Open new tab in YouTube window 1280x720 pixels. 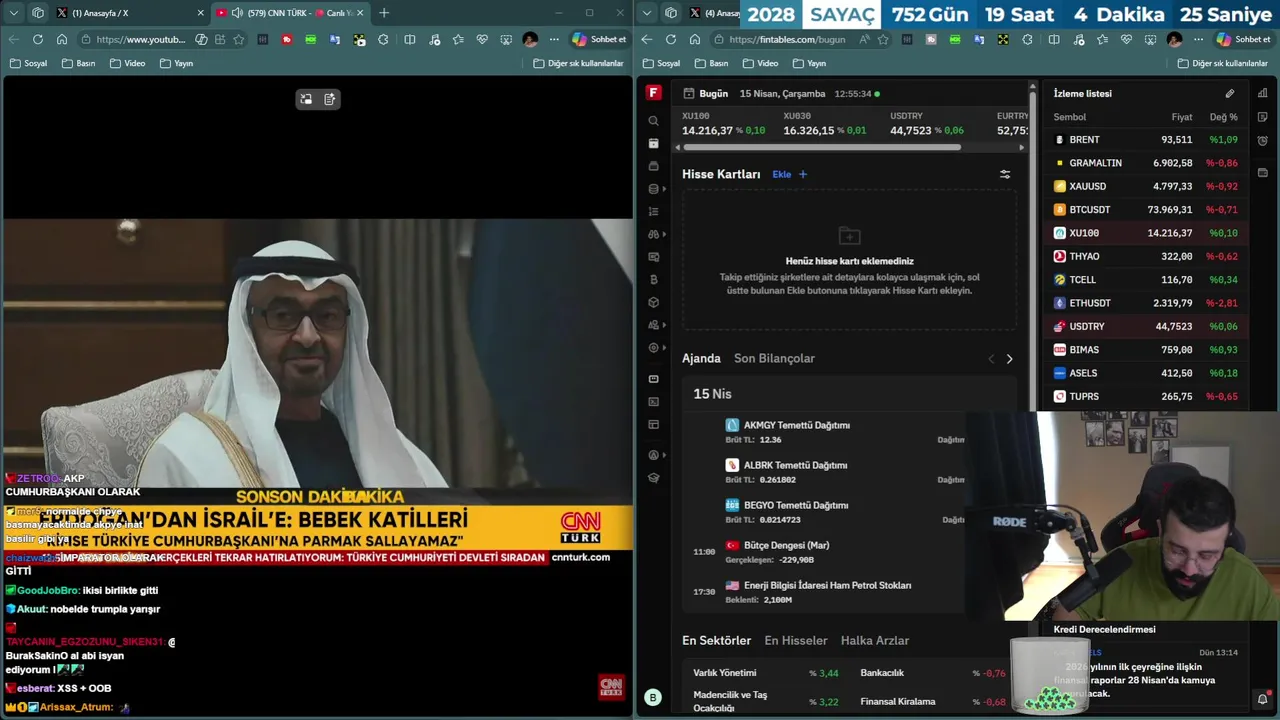click(x=384, y=13)
